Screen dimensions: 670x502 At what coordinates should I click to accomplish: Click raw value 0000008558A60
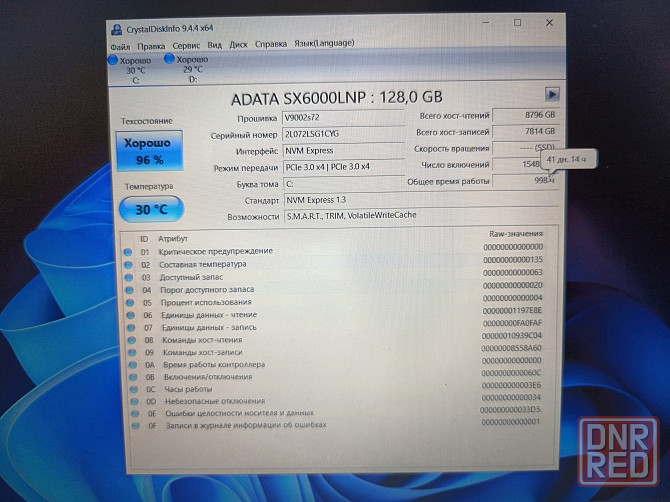click(x=511, y=348)
